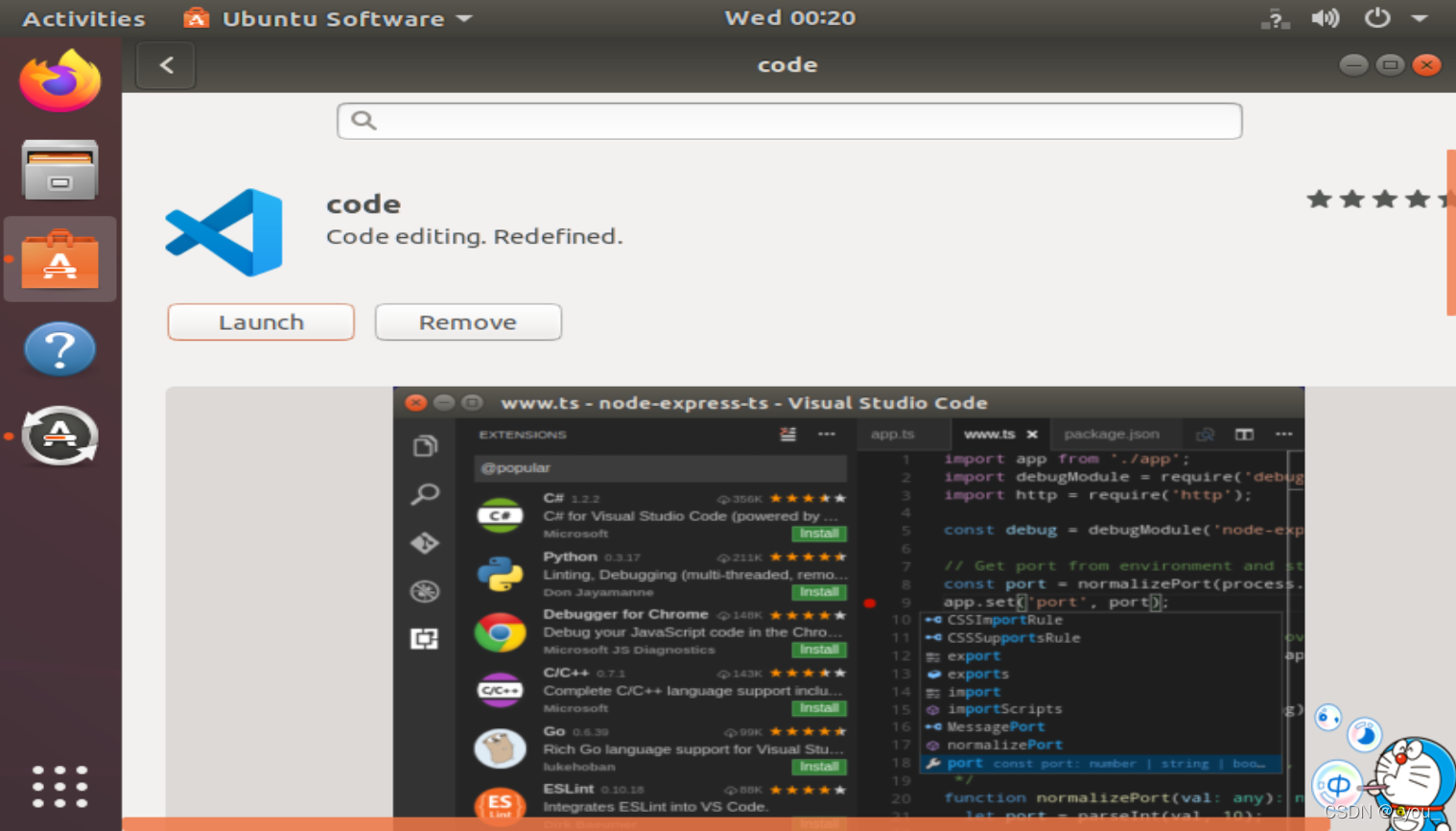Image resolution: width=1456 pixels, height=831 pixels.
Task: Click Install for Debugger for Chrome
Action: point(819,650)
